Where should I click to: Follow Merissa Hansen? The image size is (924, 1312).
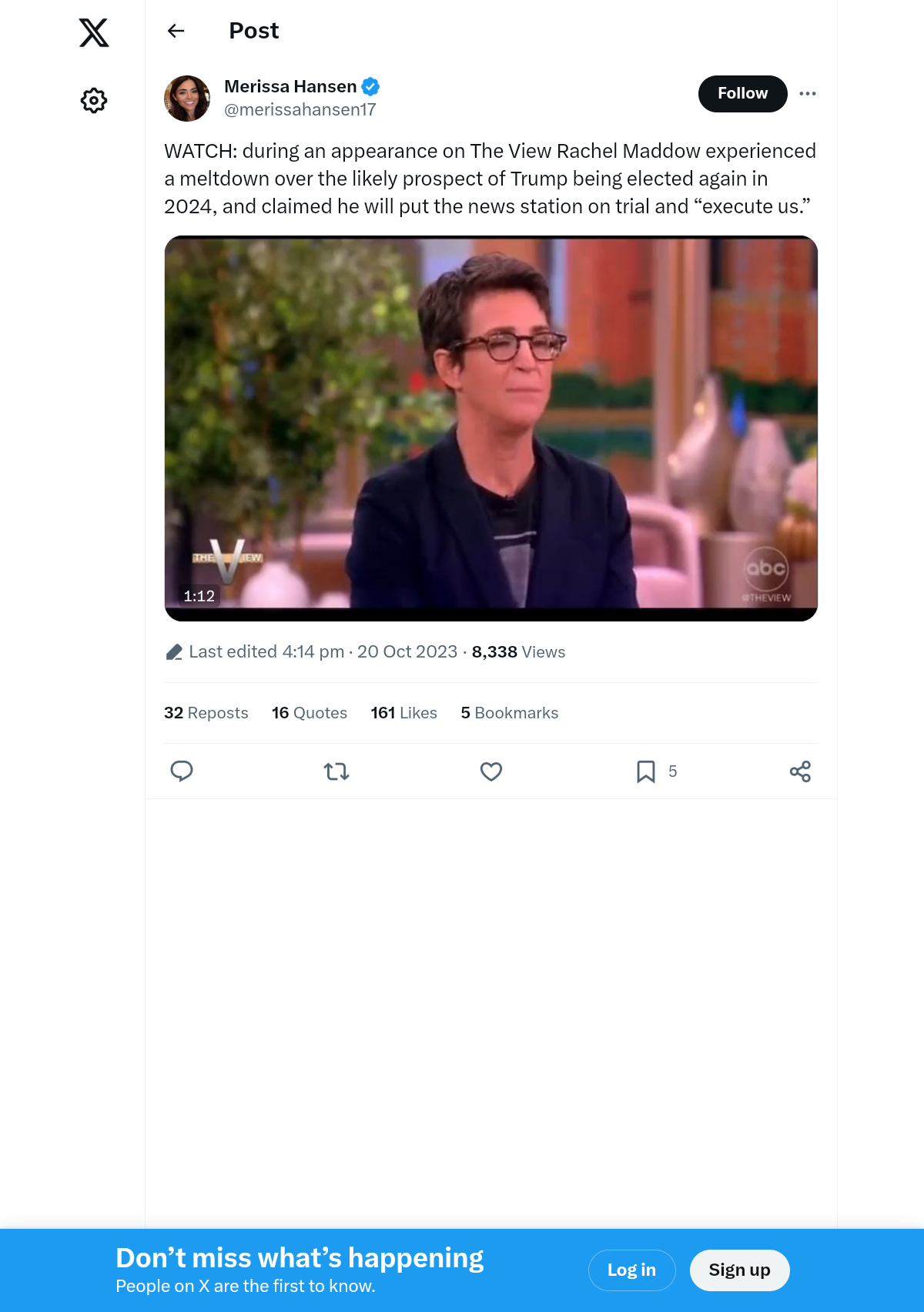pyautogui.click(x=742, y=93)
